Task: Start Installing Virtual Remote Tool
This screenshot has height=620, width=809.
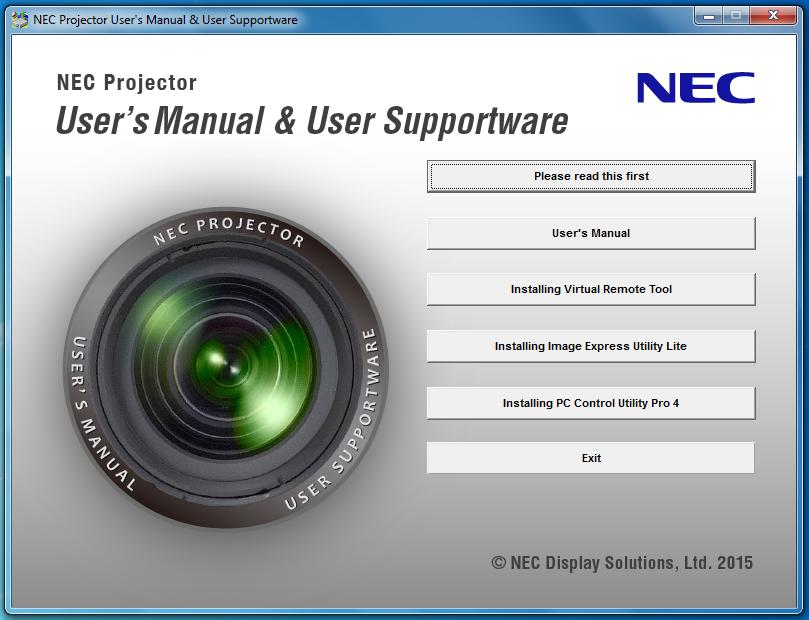Action: point(591,289)
